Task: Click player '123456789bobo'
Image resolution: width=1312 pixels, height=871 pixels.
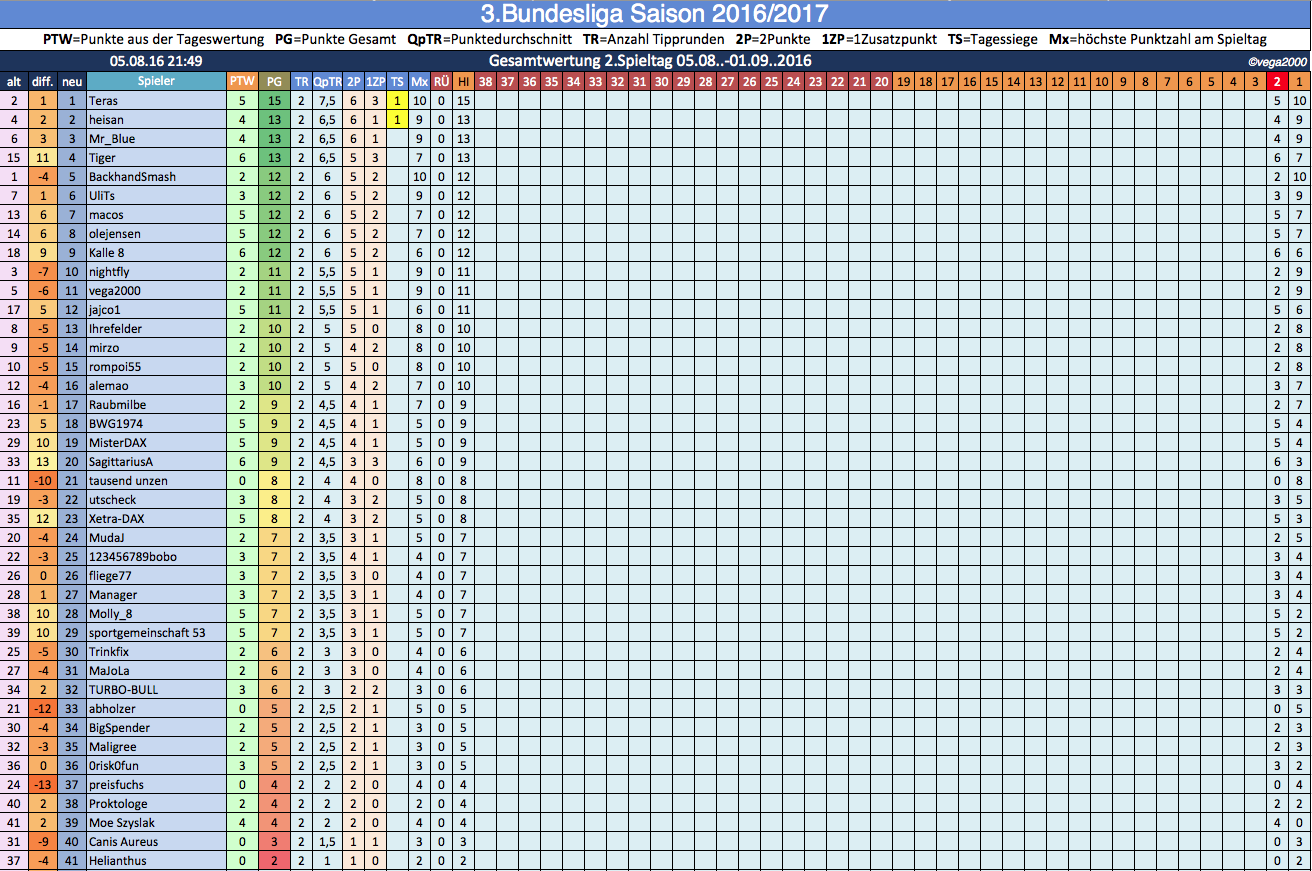Action: [x=155, y=557]
